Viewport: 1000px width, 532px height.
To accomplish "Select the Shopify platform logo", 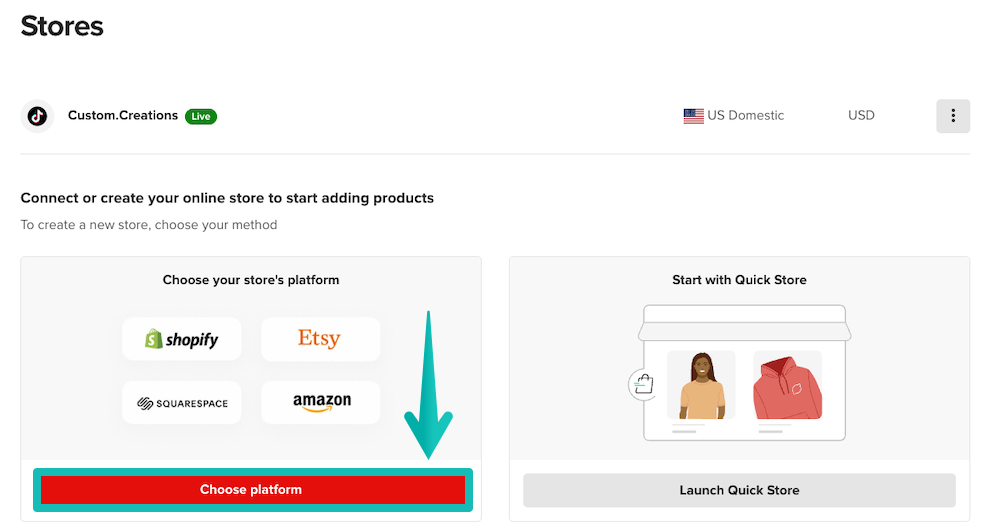I will [x=182, y=339].
